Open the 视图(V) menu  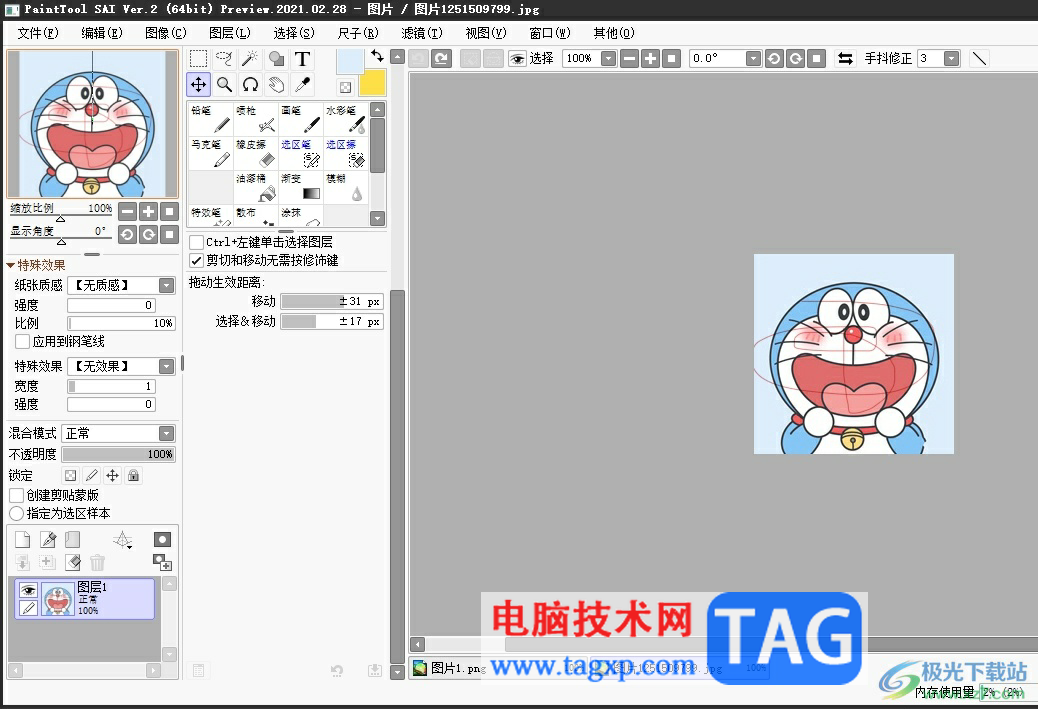pos(486,33)
